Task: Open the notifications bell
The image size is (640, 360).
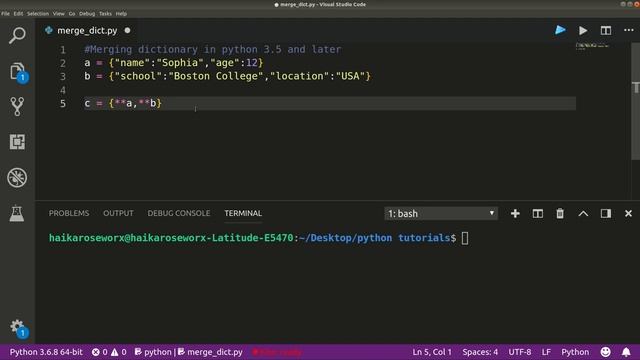Action: coord(626,352)
